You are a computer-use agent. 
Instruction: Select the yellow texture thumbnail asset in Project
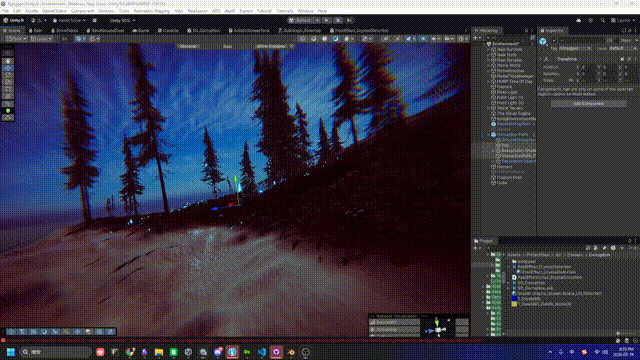point(514,304)
